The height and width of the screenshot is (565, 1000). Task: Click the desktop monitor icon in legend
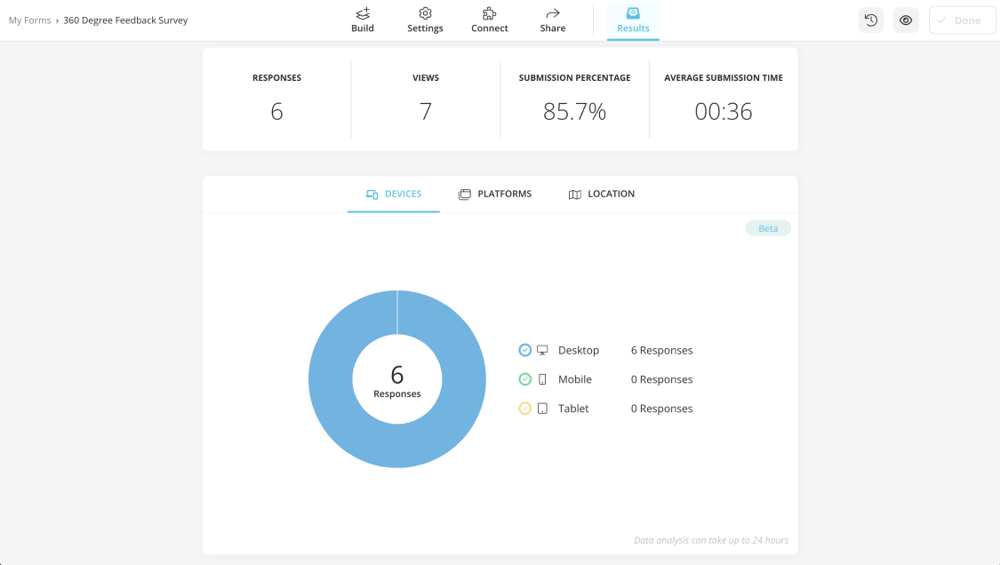(x=542, y=350)
